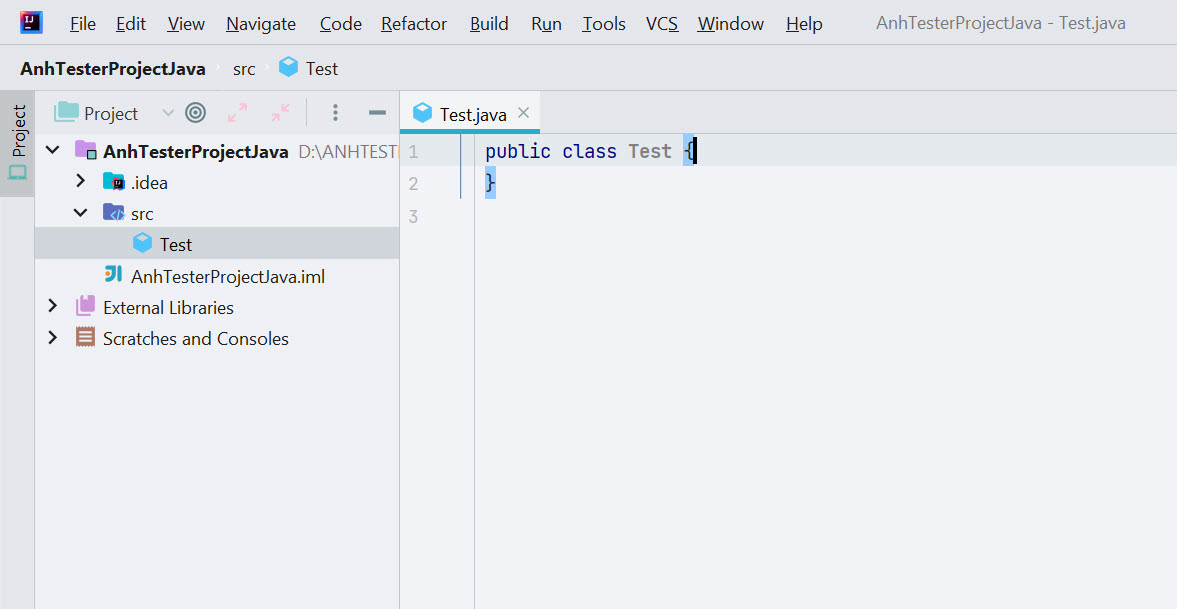Click the closing brace on line 2
The image size is (1177, 609).
(x=490, y=182)
